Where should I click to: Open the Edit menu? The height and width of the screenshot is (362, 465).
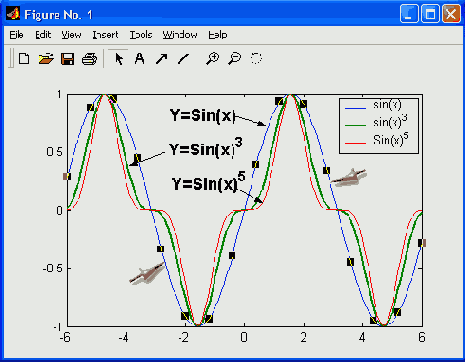point(43,35)
